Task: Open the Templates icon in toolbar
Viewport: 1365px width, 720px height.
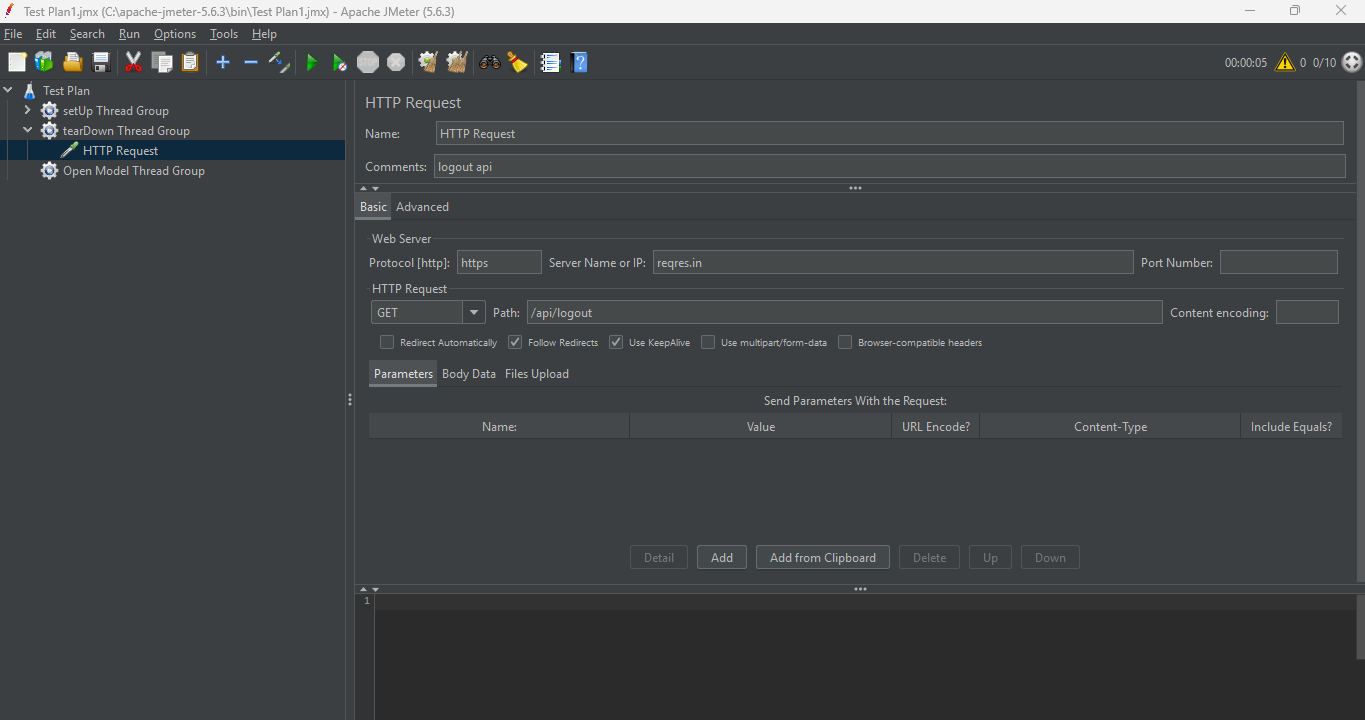Action: click(x=44, y=62)
